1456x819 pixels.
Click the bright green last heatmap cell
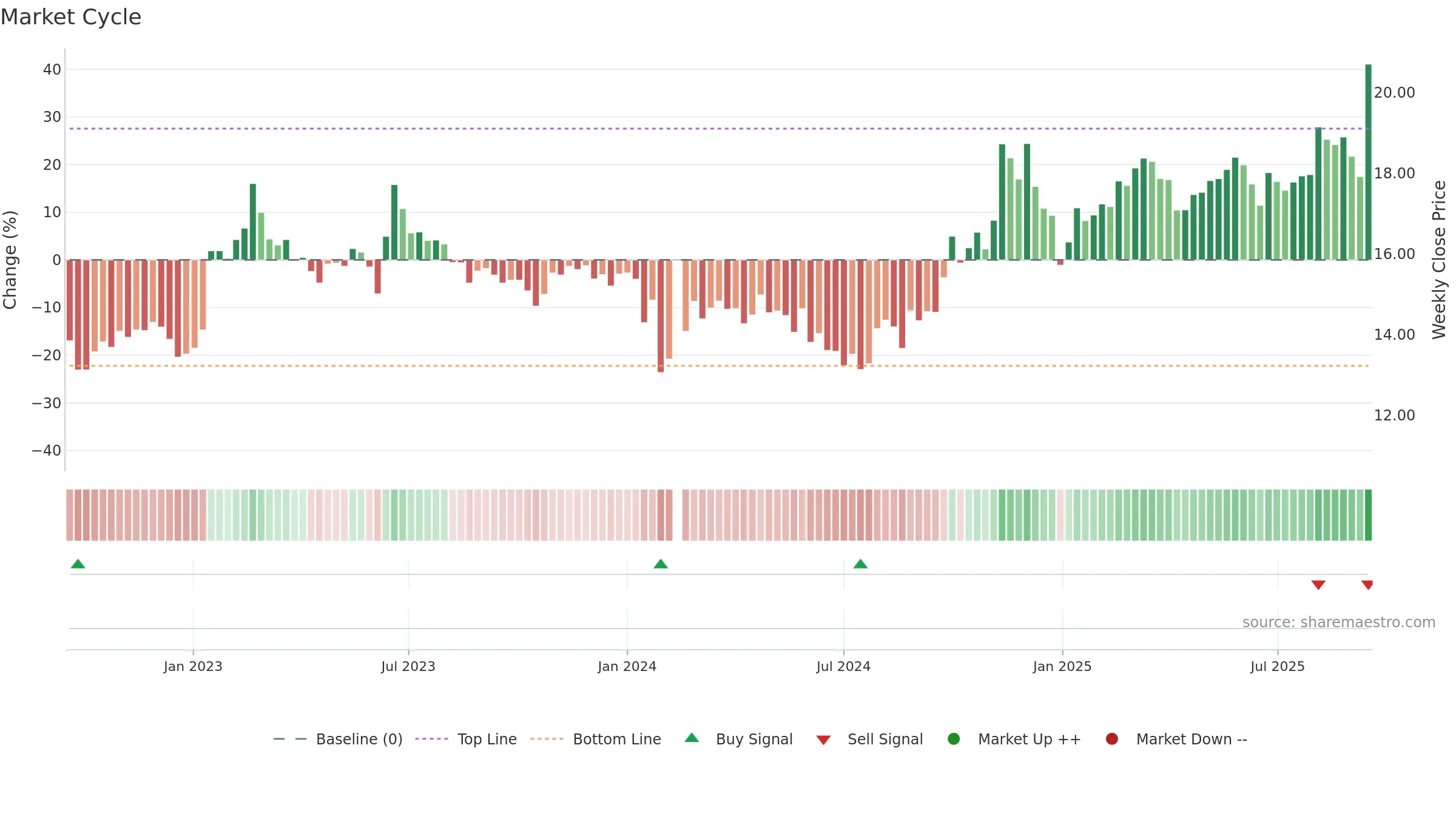click(1368, 515)
